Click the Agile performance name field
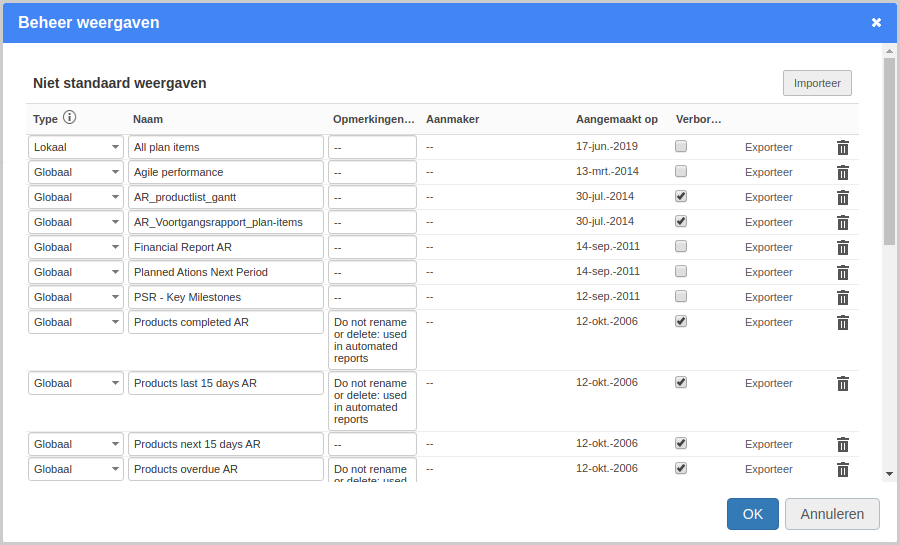Screen dimensions: 900x545 point(226,172)
